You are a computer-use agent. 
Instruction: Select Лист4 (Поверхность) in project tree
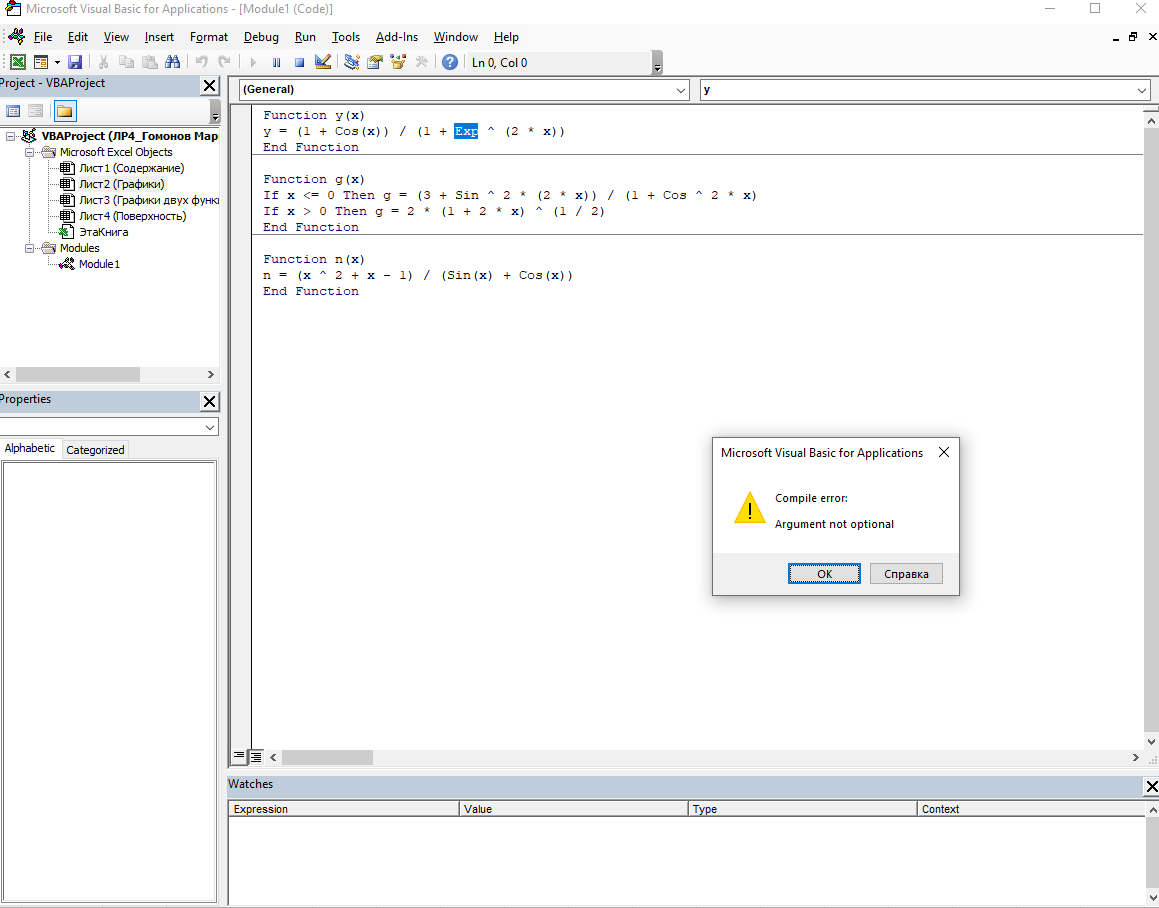pos(132,217)
